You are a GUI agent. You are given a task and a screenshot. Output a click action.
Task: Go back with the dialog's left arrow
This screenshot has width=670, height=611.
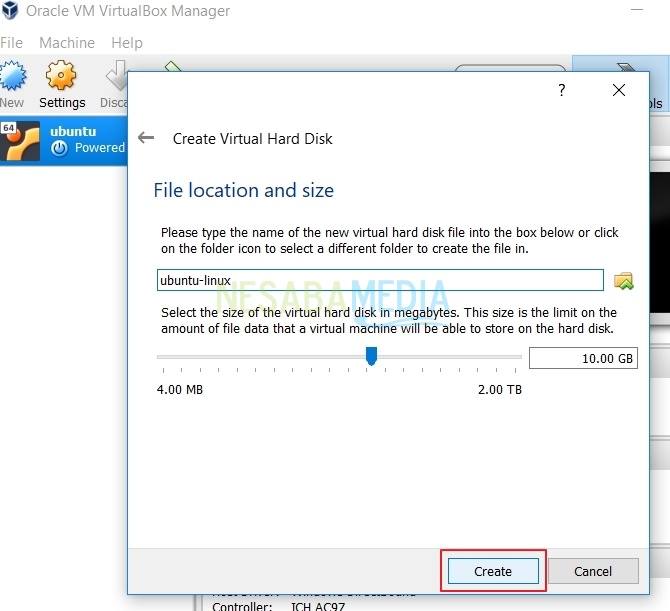click(x=146, y=138)
